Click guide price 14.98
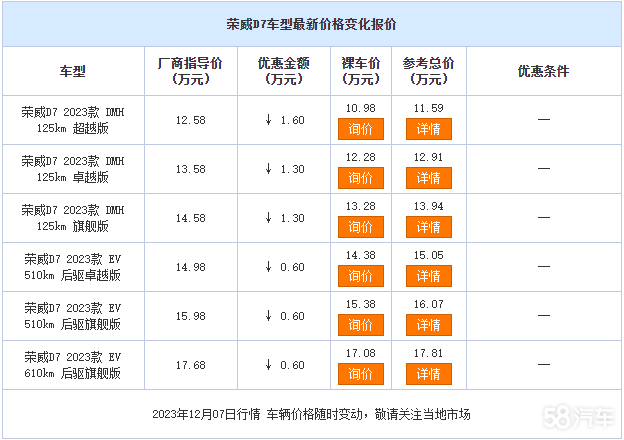Image resolution: width=624 pixels, height=440 pixels. pos(191,267)
